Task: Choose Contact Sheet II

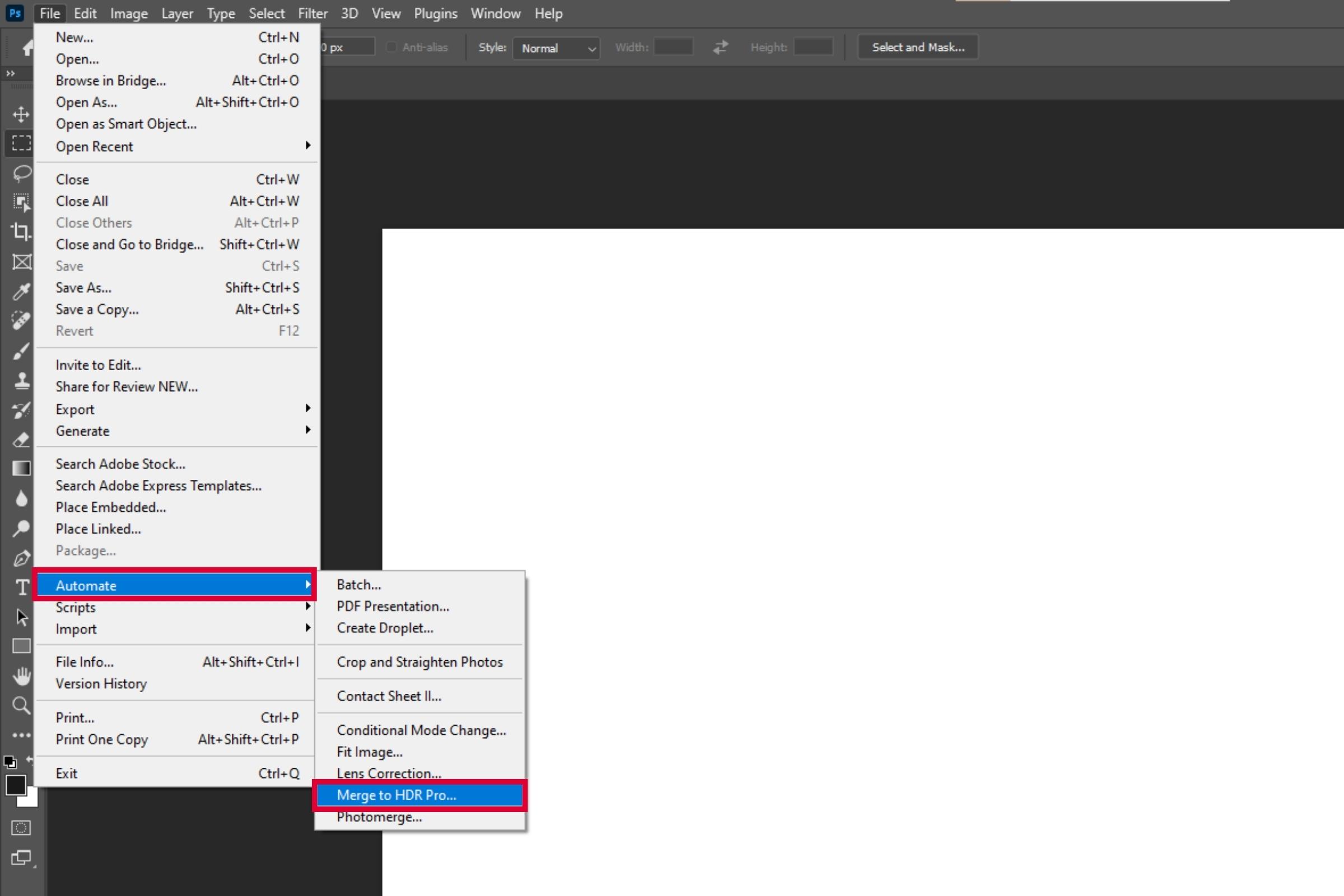Action: coord(419,696)
